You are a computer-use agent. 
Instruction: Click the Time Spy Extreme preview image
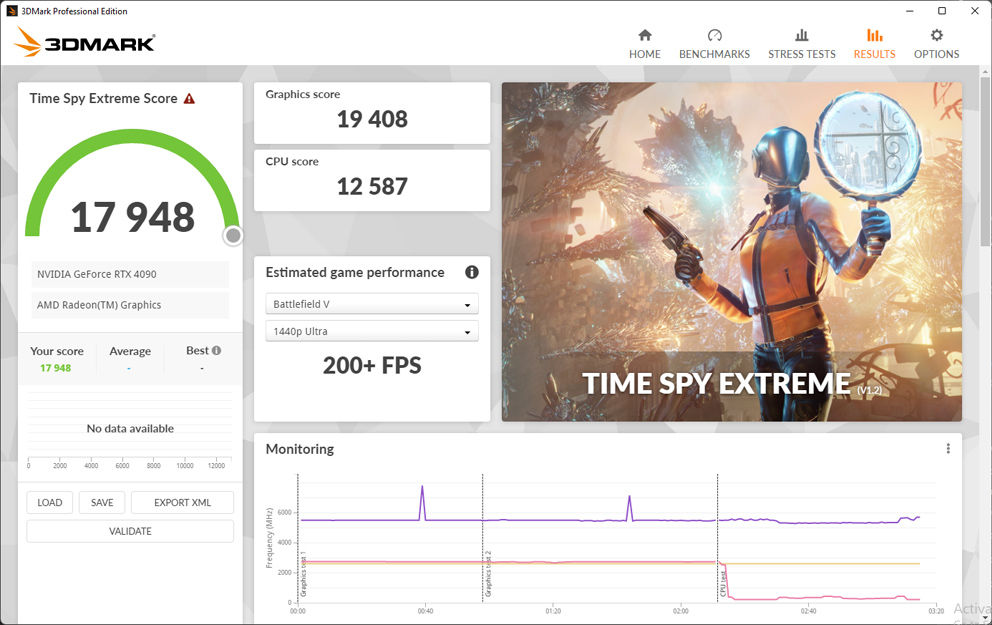click(732, 252)
